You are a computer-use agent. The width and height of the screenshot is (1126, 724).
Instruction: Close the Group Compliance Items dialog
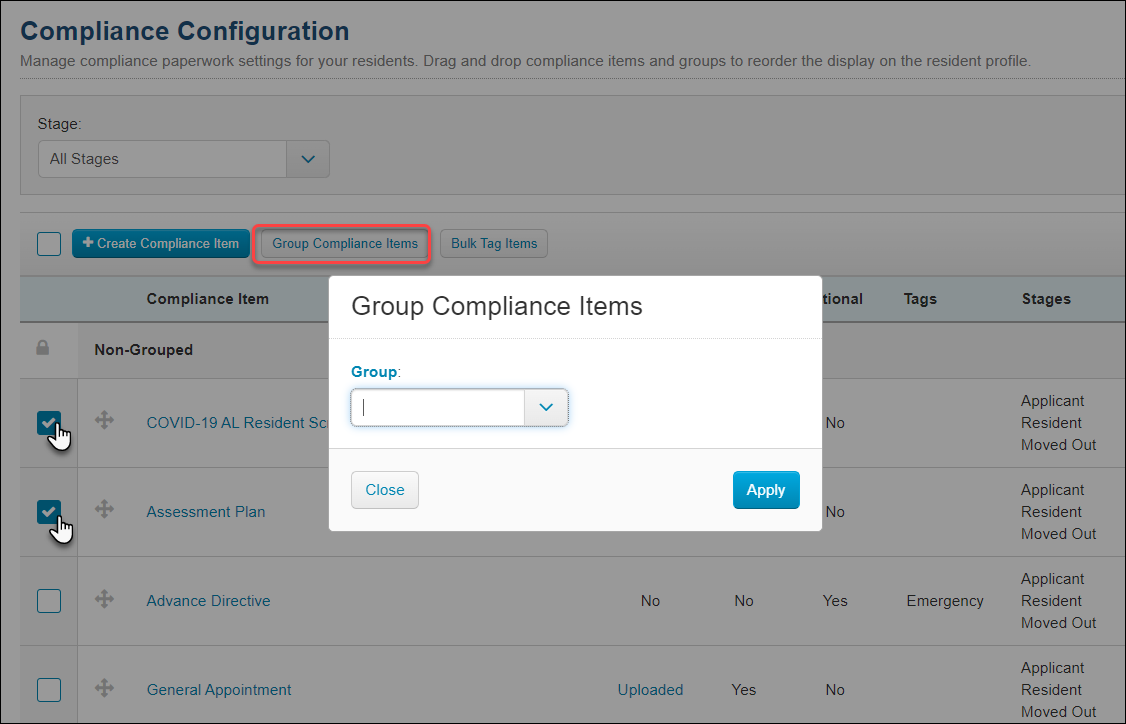coord(385,490)
